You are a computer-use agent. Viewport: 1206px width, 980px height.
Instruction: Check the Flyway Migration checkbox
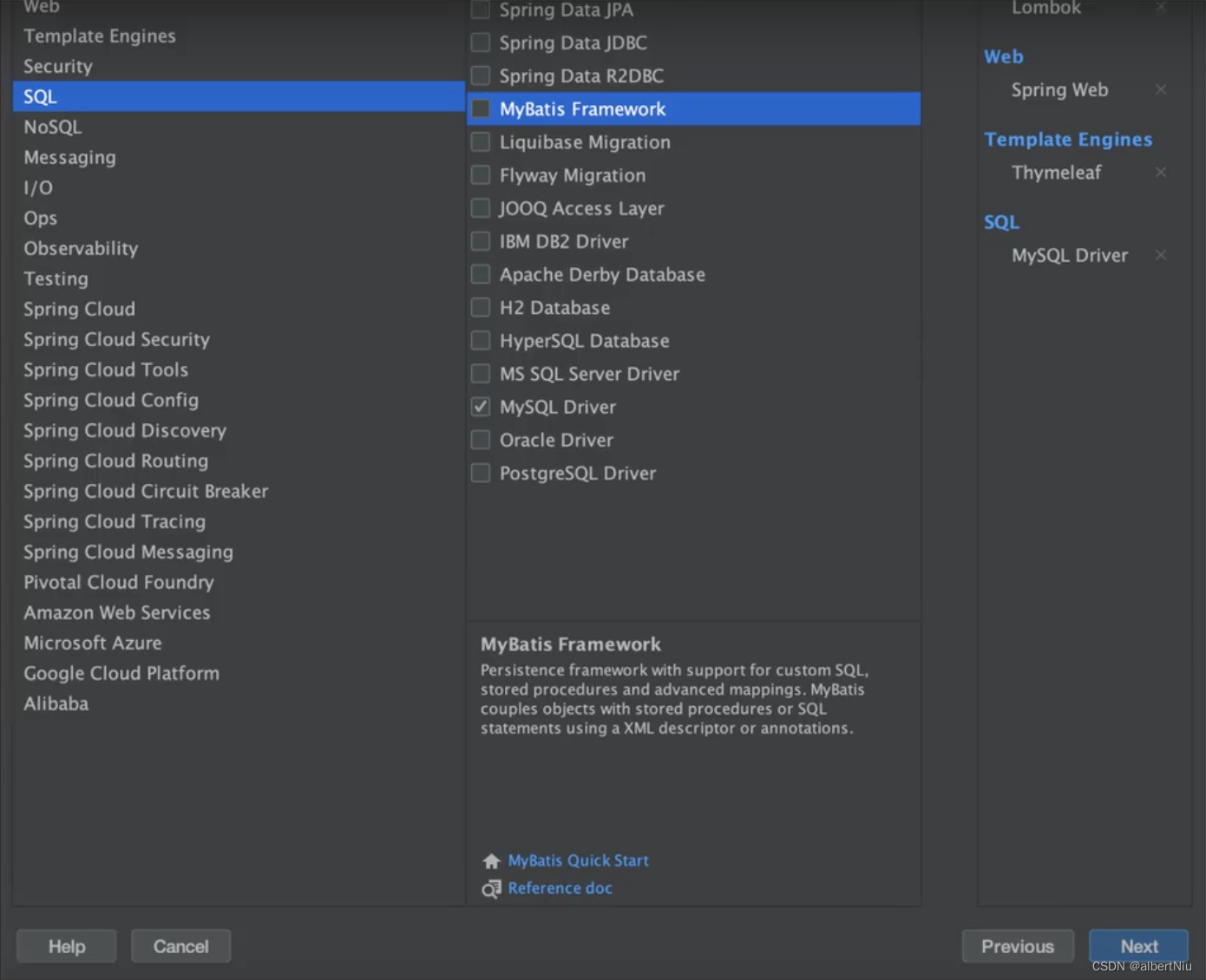481,175
